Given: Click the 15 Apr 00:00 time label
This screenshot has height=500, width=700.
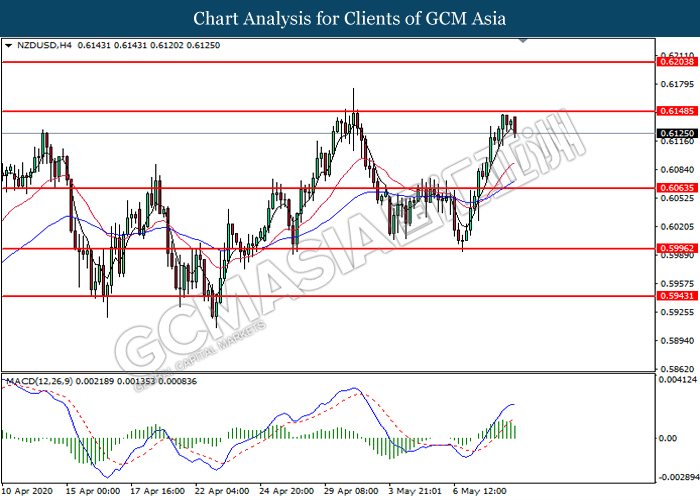Looking at the screenshot, I should (93, 491).
